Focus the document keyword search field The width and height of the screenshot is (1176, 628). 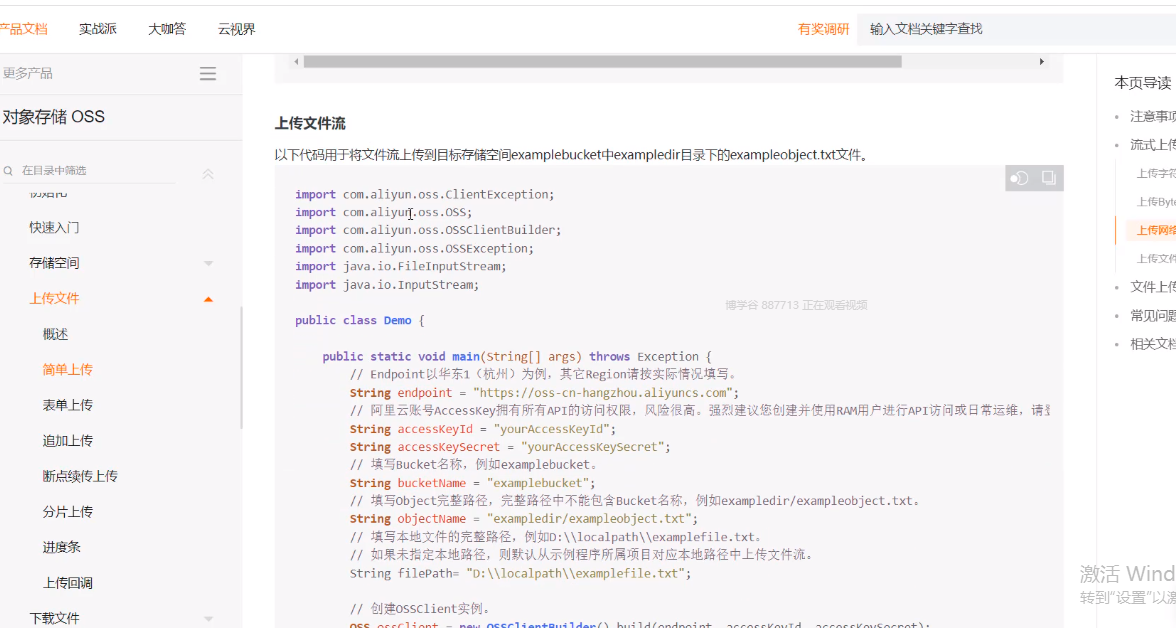1016,29
